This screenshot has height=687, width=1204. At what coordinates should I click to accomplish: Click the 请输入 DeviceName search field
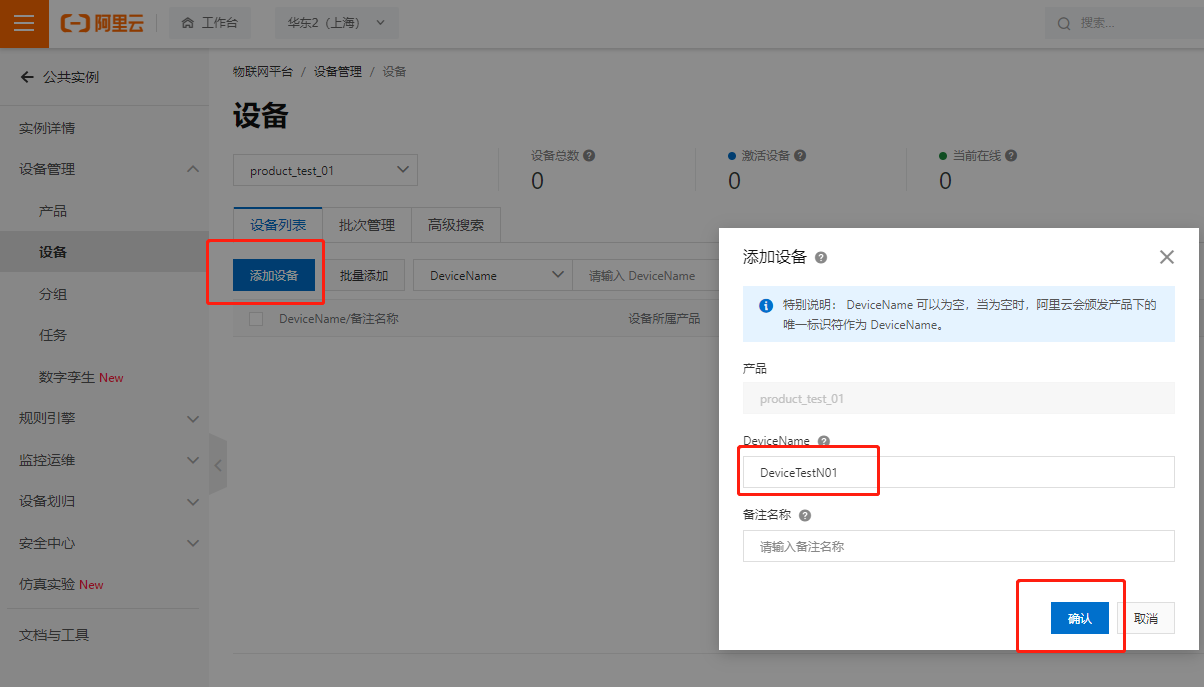click(x=646, y=275)
